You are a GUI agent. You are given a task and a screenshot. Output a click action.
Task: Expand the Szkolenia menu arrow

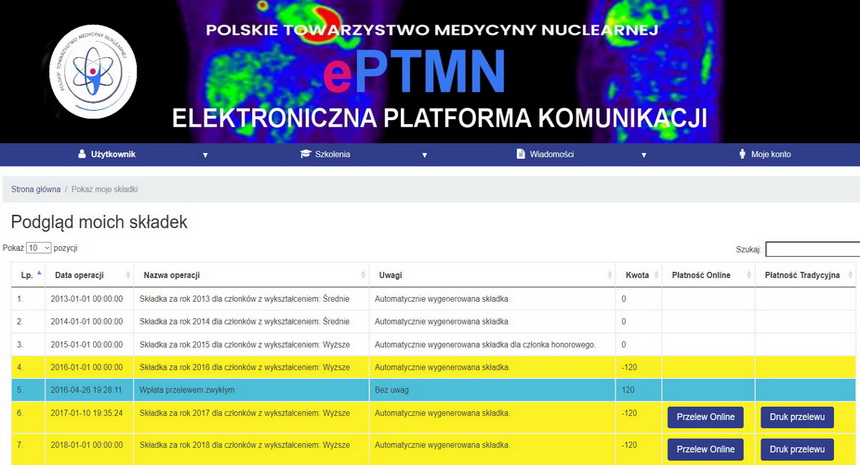click(x=424, y=155)
